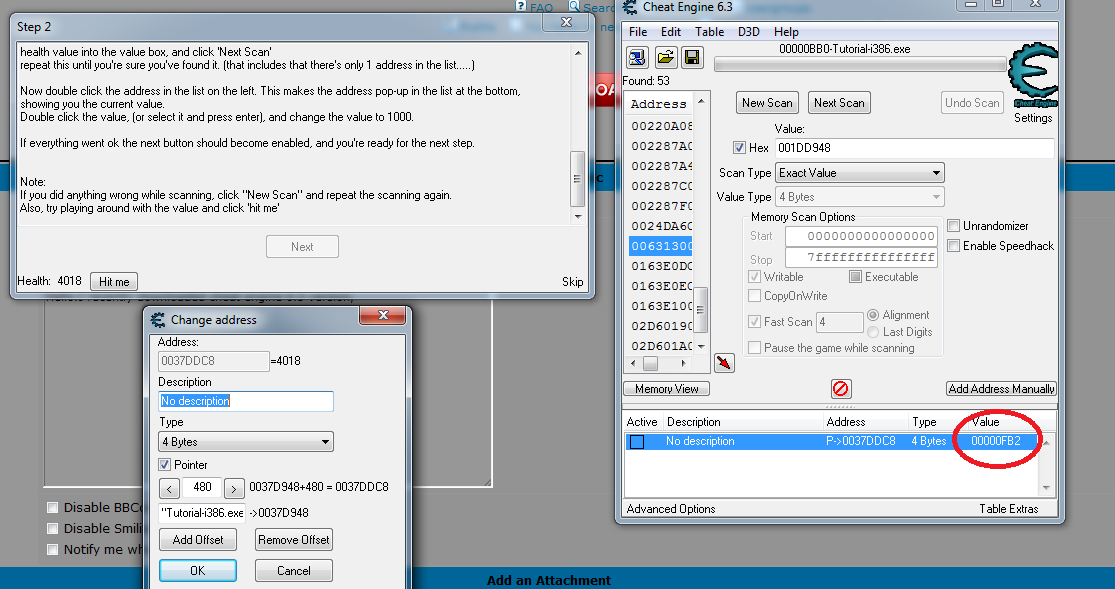Open the Table menu

pos(709,32)
